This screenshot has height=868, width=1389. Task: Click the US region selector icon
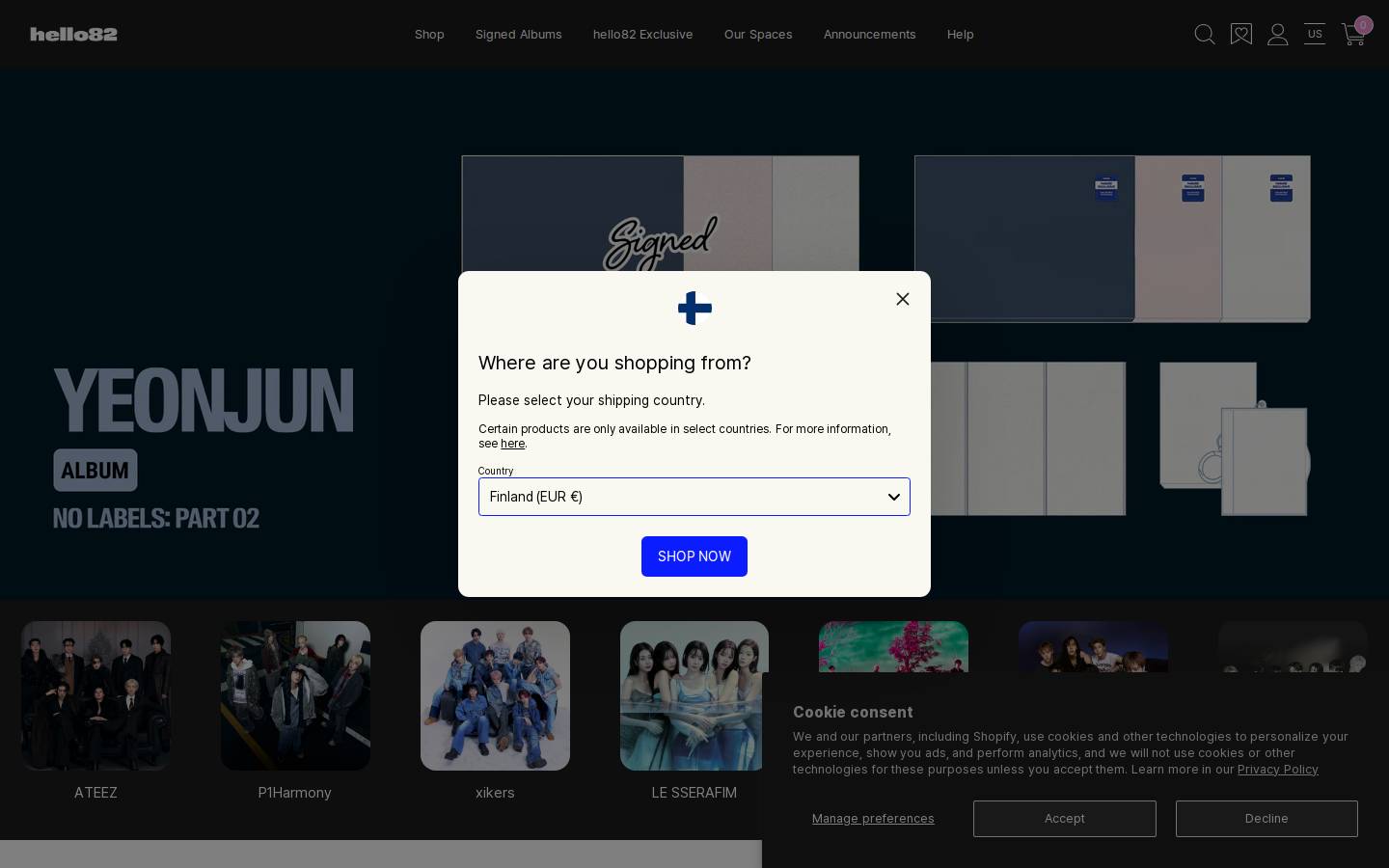1315,35
